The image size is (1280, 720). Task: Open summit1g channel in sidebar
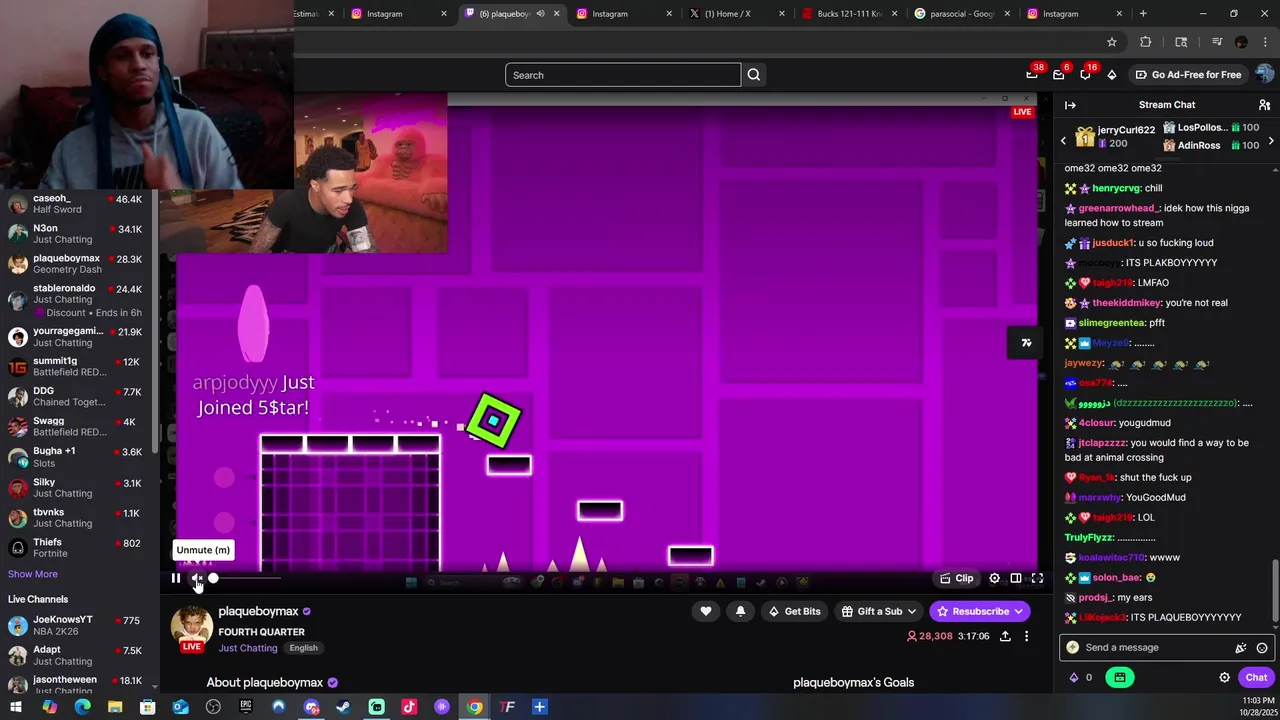point(76,366)
